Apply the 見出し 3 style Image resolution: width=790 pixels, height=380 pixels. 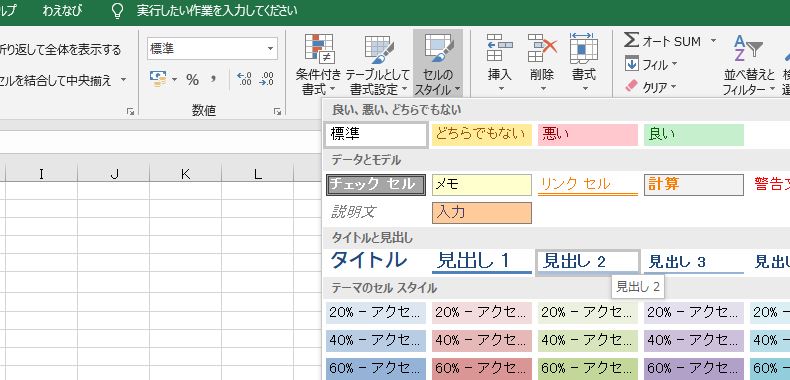(694, 262)
